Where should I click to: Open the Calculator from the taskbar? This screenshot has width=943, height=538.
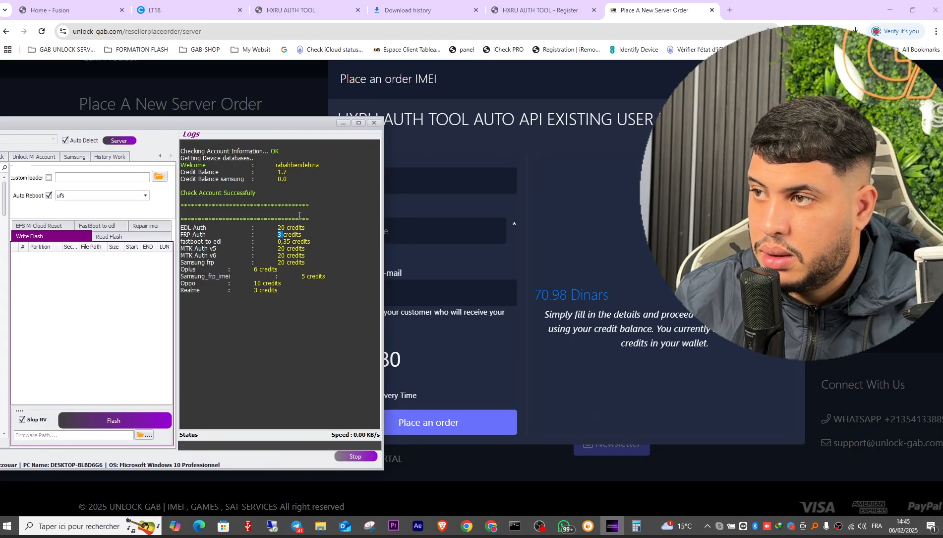[x=636, y=526]
